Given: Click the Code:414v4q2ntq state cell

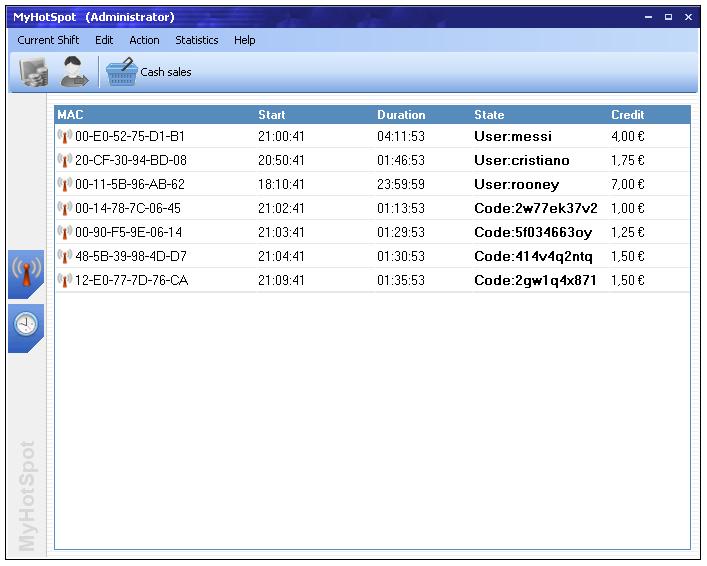Looking at the screenshot, I should 533,256.
